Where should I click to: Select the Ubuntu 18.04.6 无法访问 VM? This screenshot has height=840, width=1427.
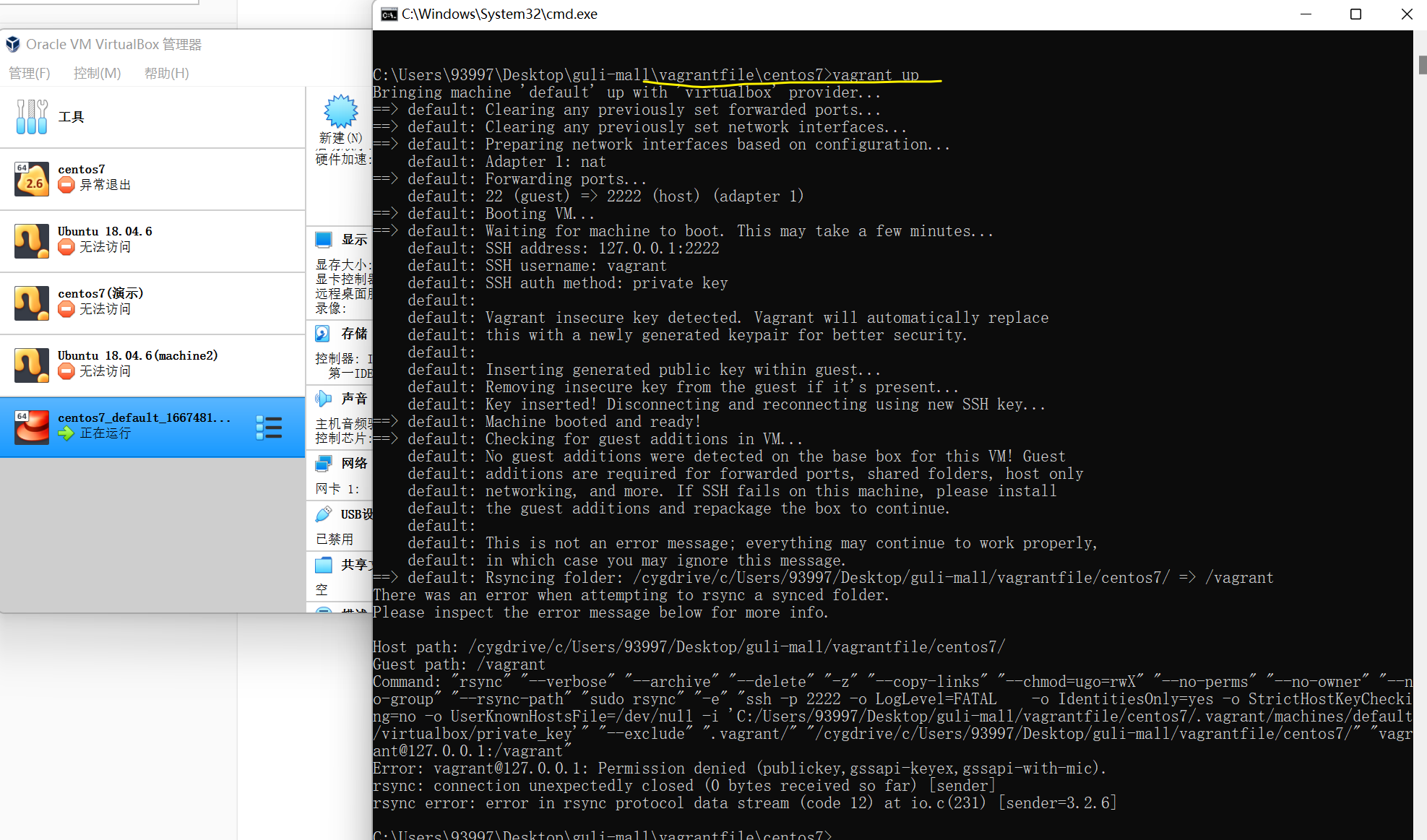pos(152,241)
